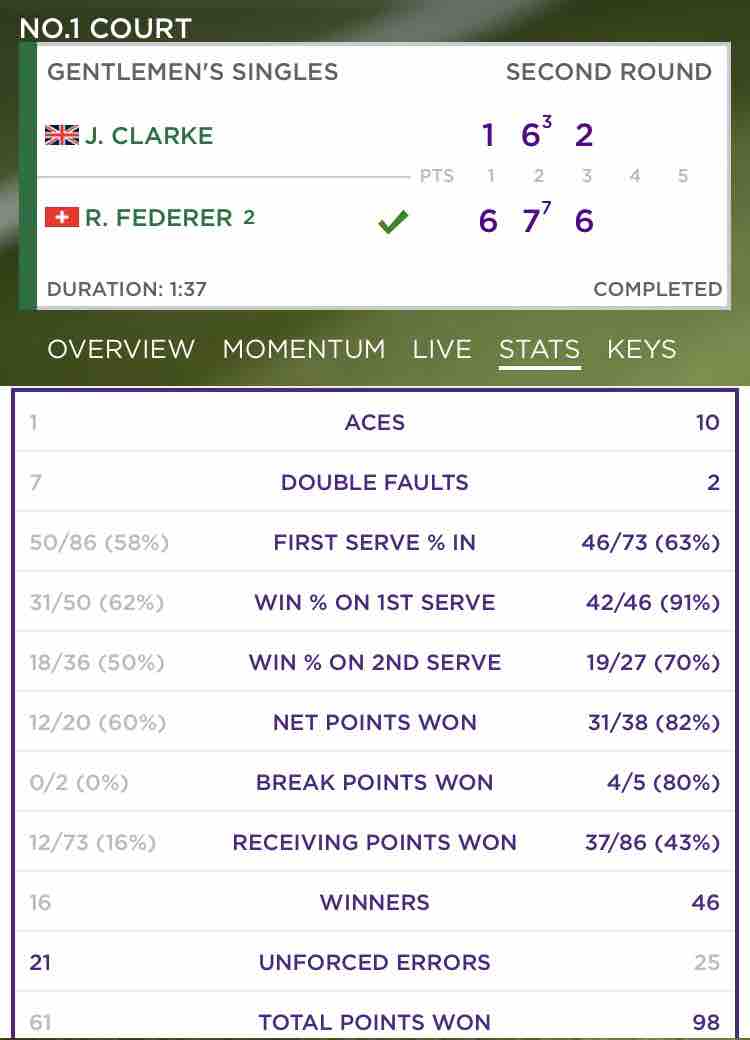The height and width of the screenshot is (1040, 750).
Task: Go to the Keys tab
Action: pos(642,349)
